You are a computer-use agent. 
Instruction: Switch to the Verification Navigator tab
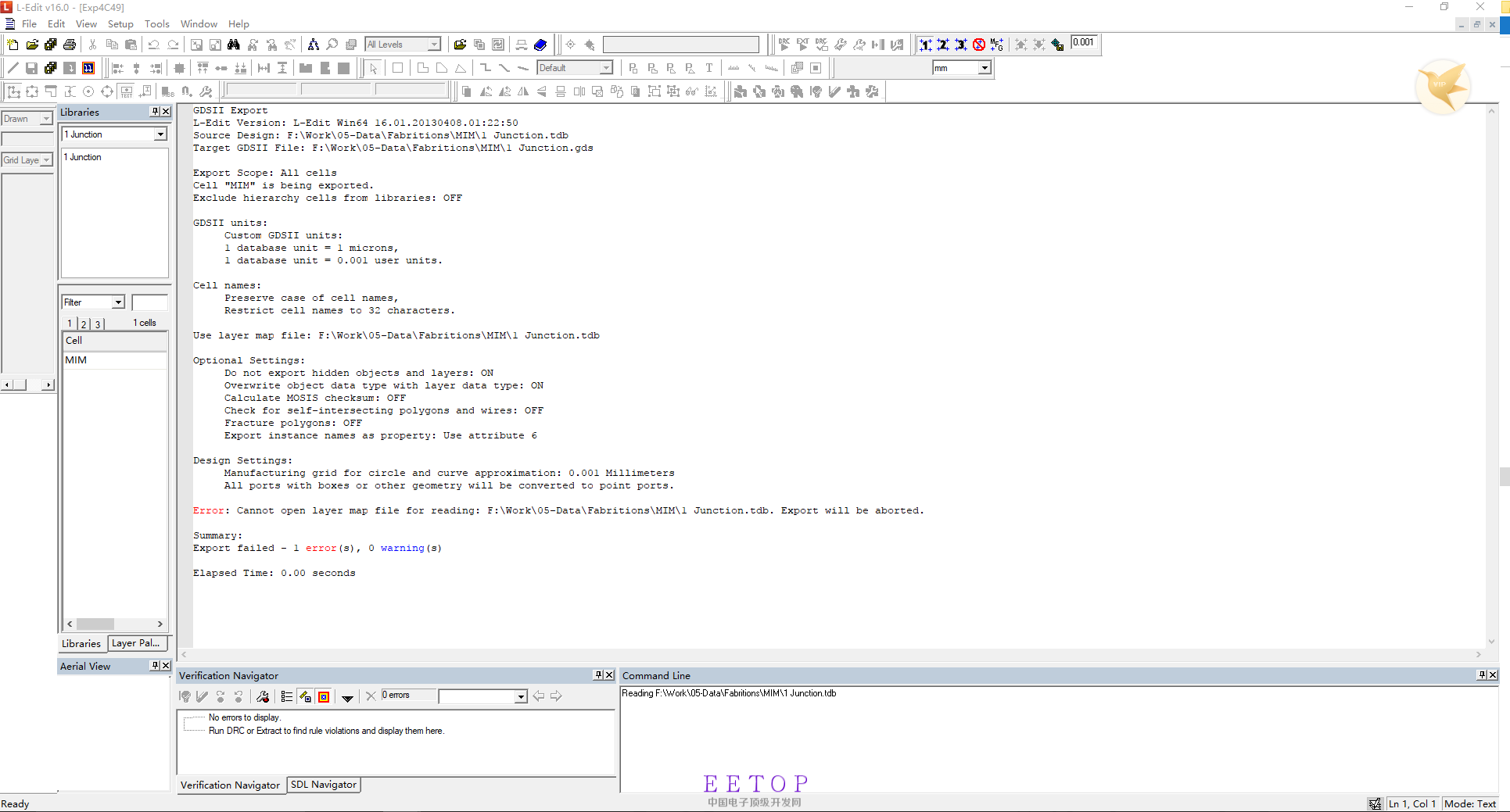click(x=230, y=785)
